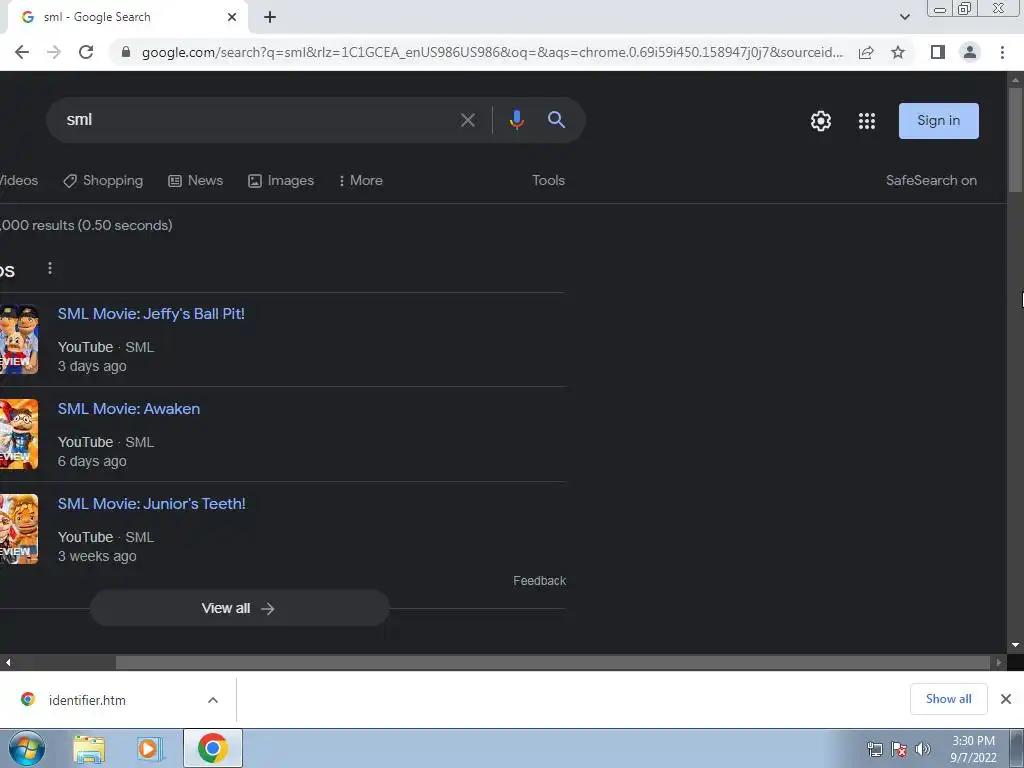The width and height of the screenshot is (1024, 768).
Task: Click the View all videos button
Action: pos(240,608)
